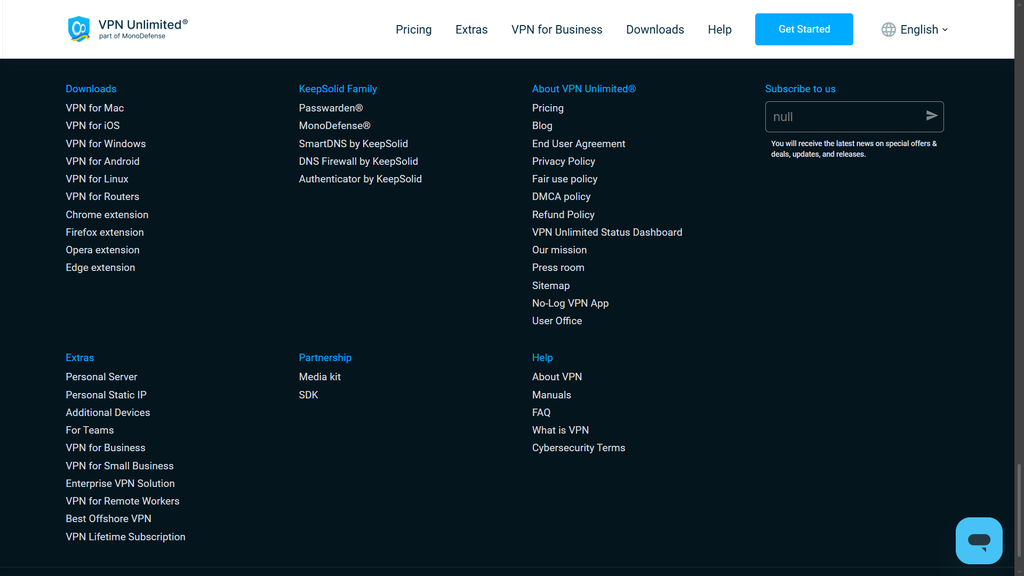Screen dimensions: 1024x576
Task: Open VPN for Remote Workers link
Action: 122,502
